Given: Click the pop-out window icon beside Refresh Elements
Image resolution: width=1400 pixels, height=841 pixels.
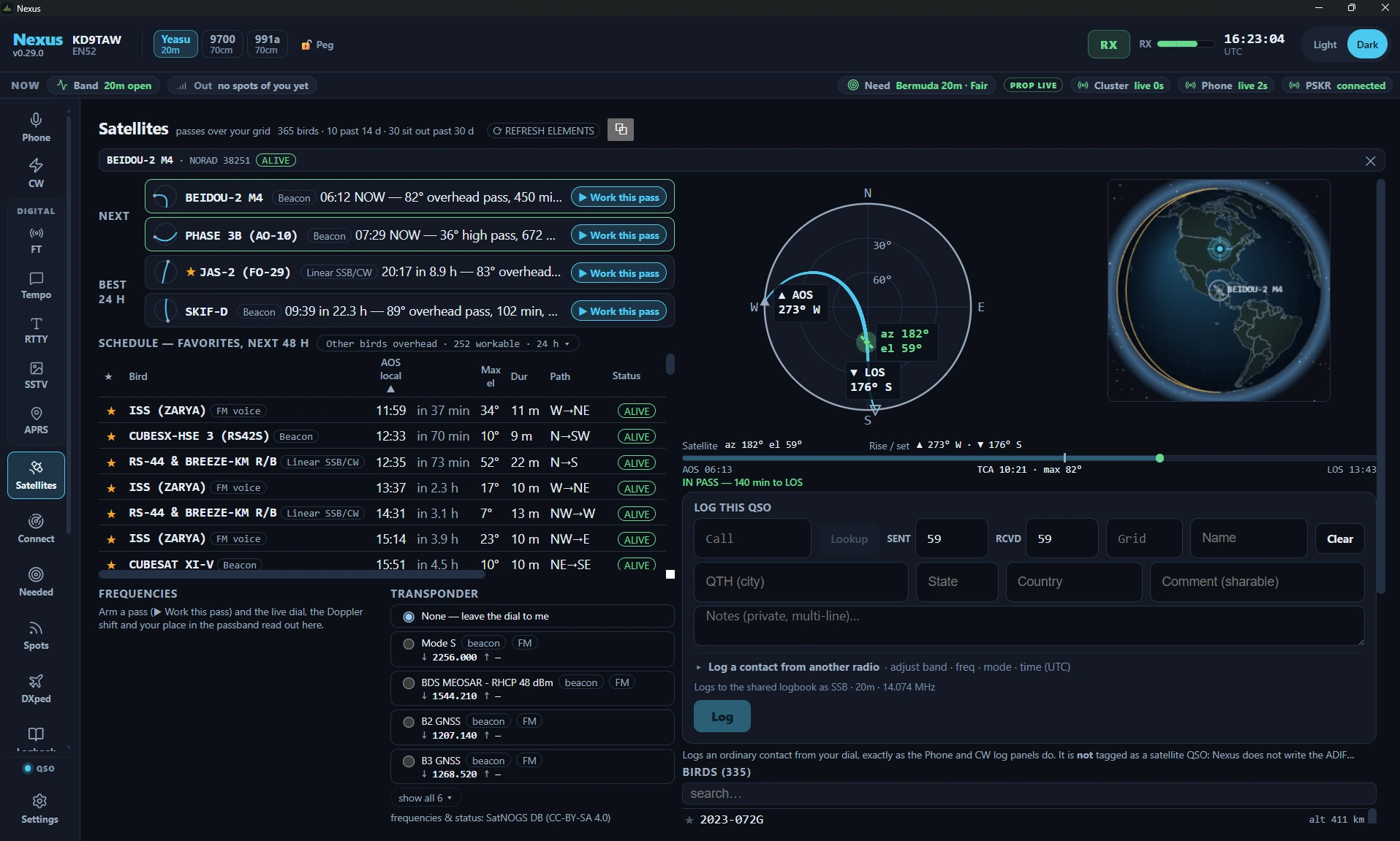Looking at the screenshot, I should tap(621, 129).
